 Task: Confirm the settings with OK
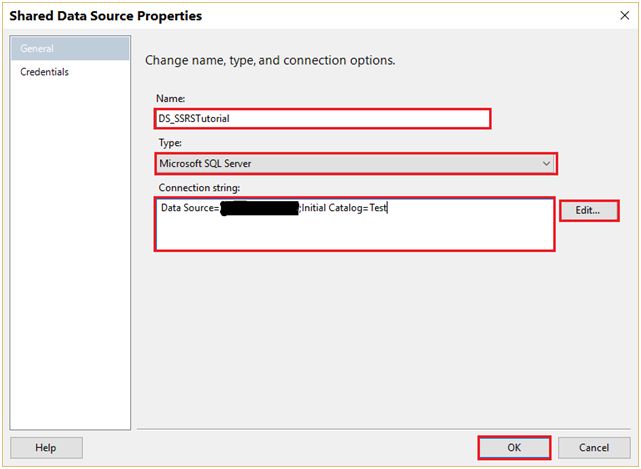[514, 447]
